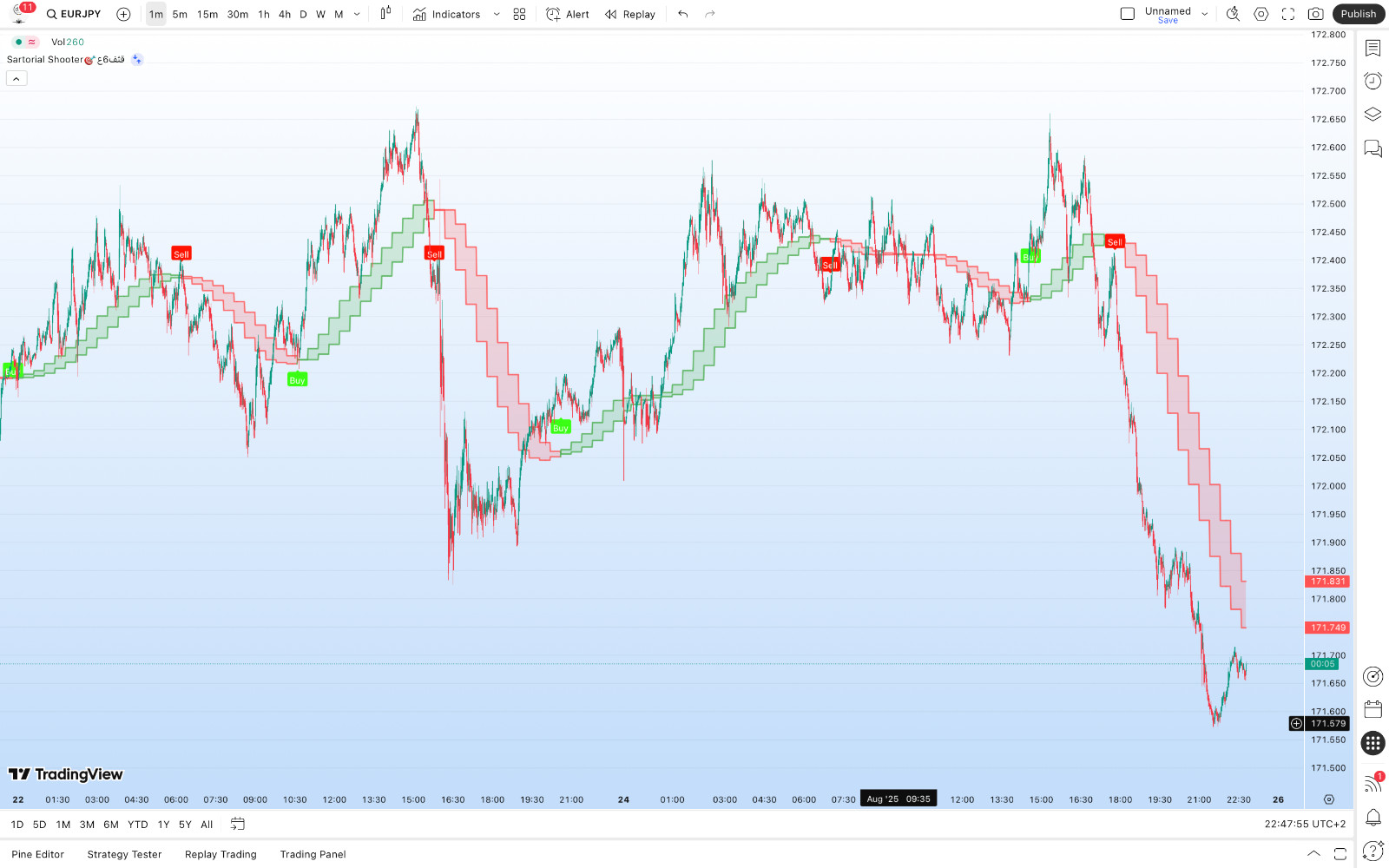1389x868 pixels.
Task: Start bar Replay mode
Action: (630, 14)
